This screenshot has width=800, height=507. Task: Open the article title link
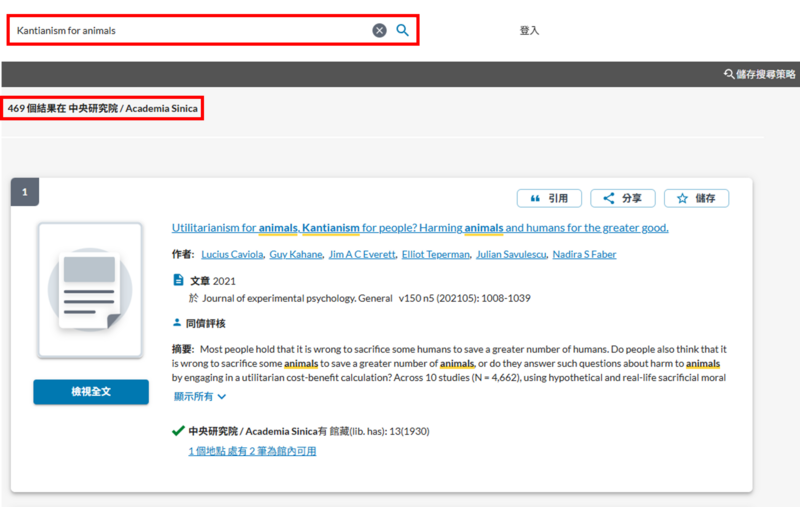tap(420, 228)
